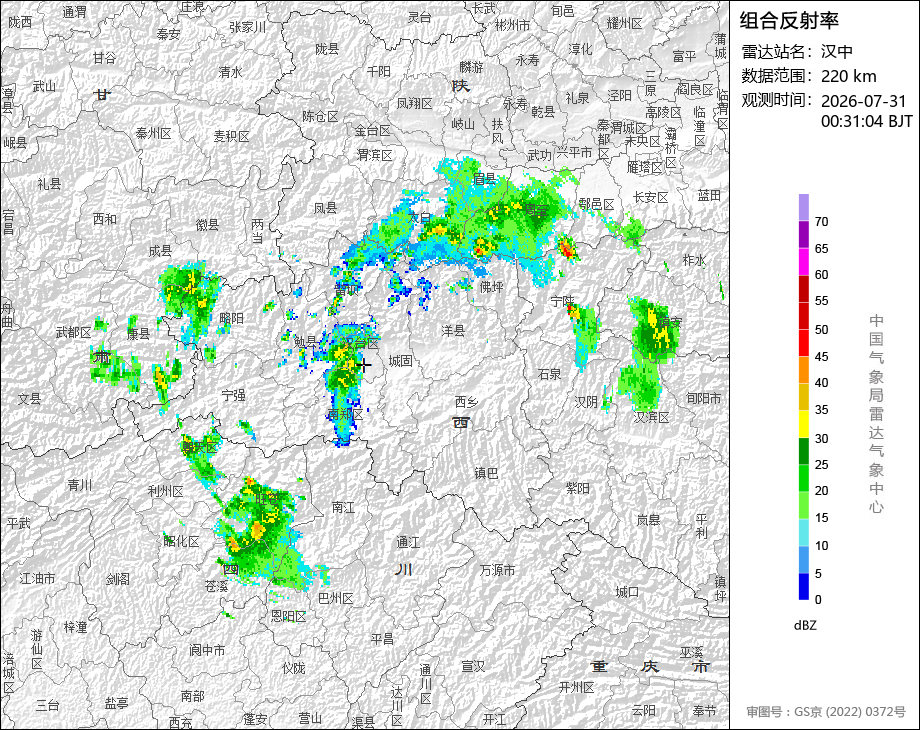Click the dBZ unit label under legend
The width and height of the screenshot is (920, 730).
pyautogui.click(x=805, y=626)
